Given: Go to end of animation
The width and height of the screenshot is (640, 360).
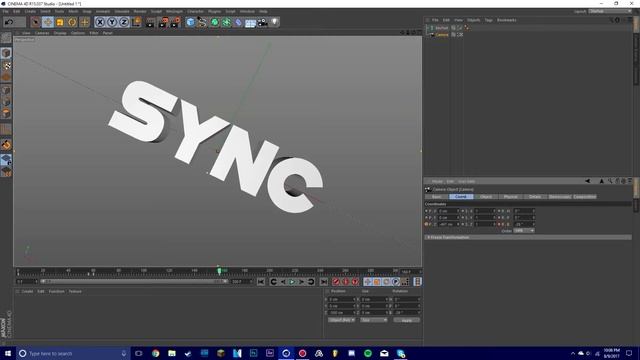Looking at the screenshot, I should tap(324, 282).
